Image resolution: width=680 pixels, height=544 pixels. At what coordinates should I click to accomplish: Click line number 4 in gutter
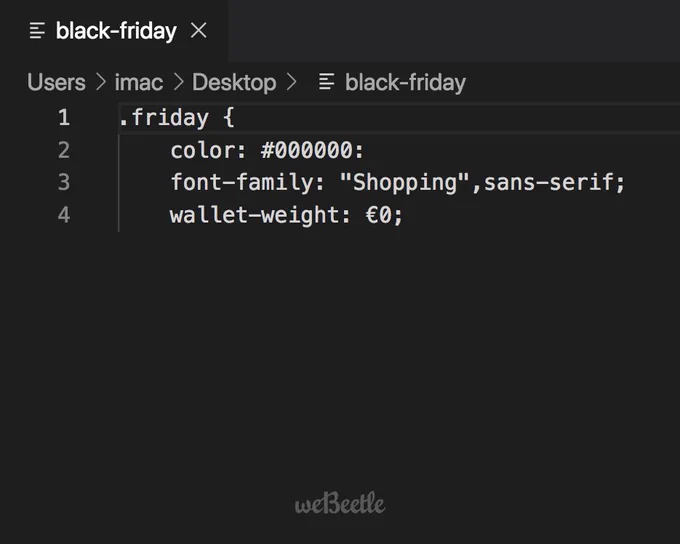pyautogui.click(x=64, y=215)
